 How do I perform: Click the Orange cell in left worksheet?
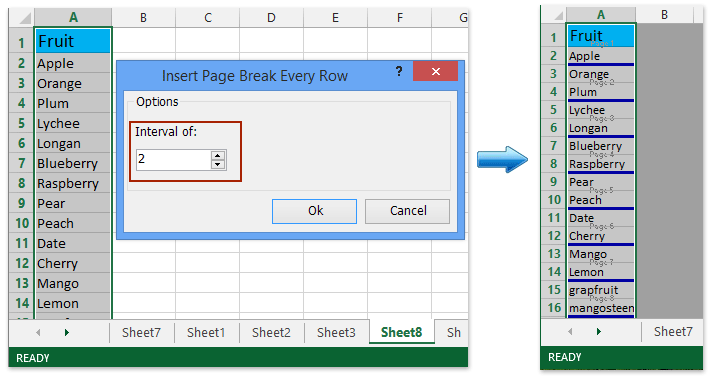(x=73, y=83)
